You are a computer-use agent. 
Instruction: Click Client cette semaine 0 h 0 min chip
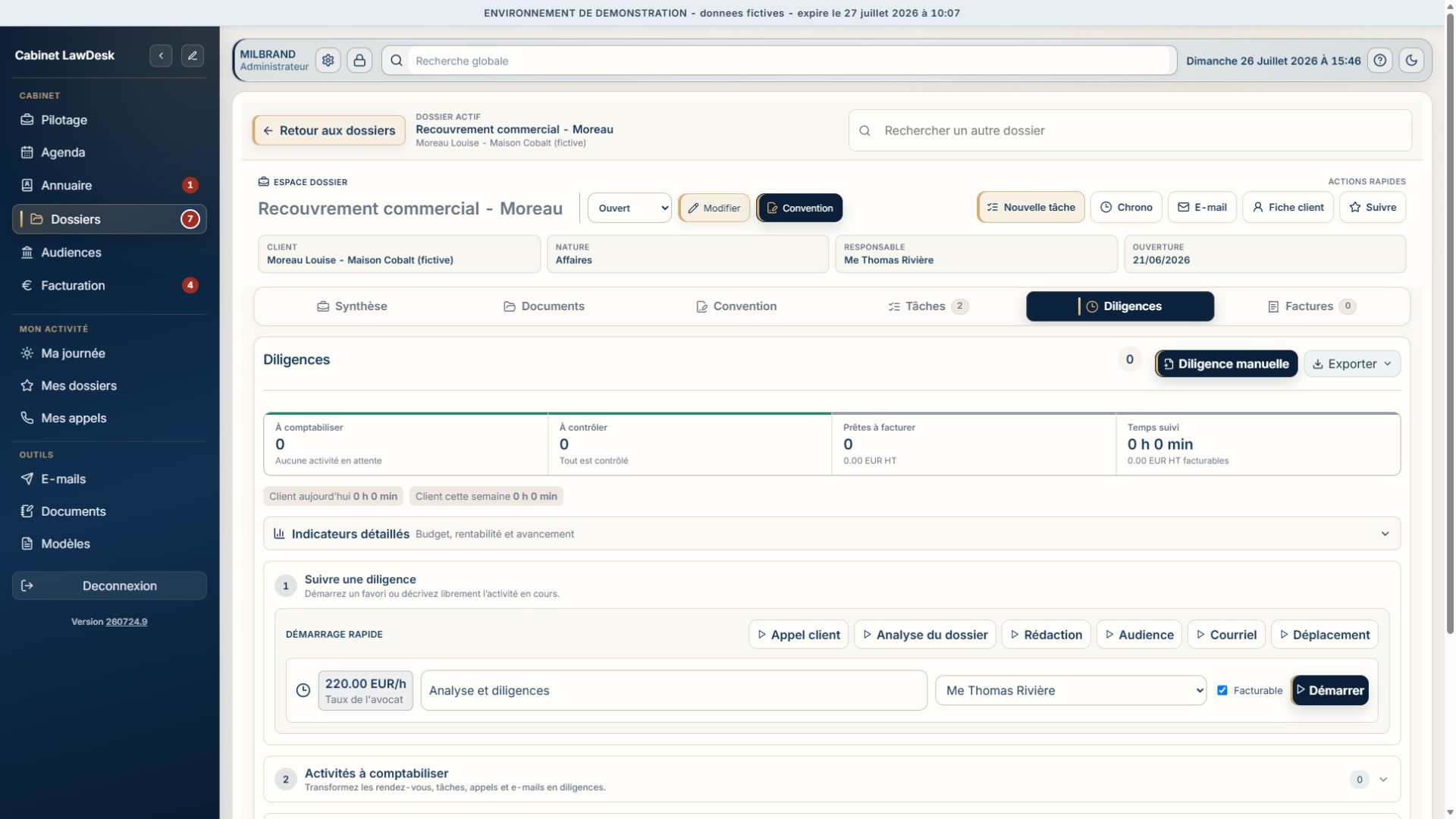point(486,497)
